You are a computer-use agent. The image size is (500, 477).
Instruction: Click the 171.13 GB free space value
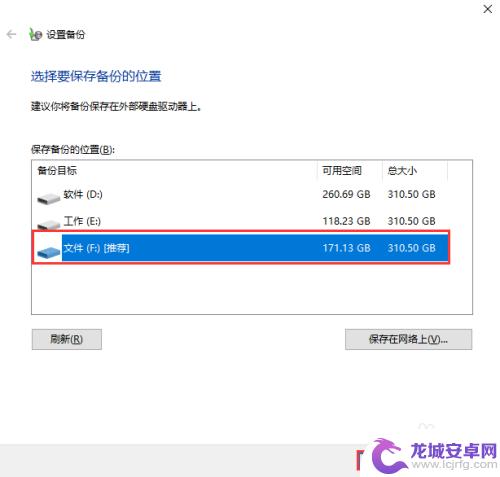point(346,248)
